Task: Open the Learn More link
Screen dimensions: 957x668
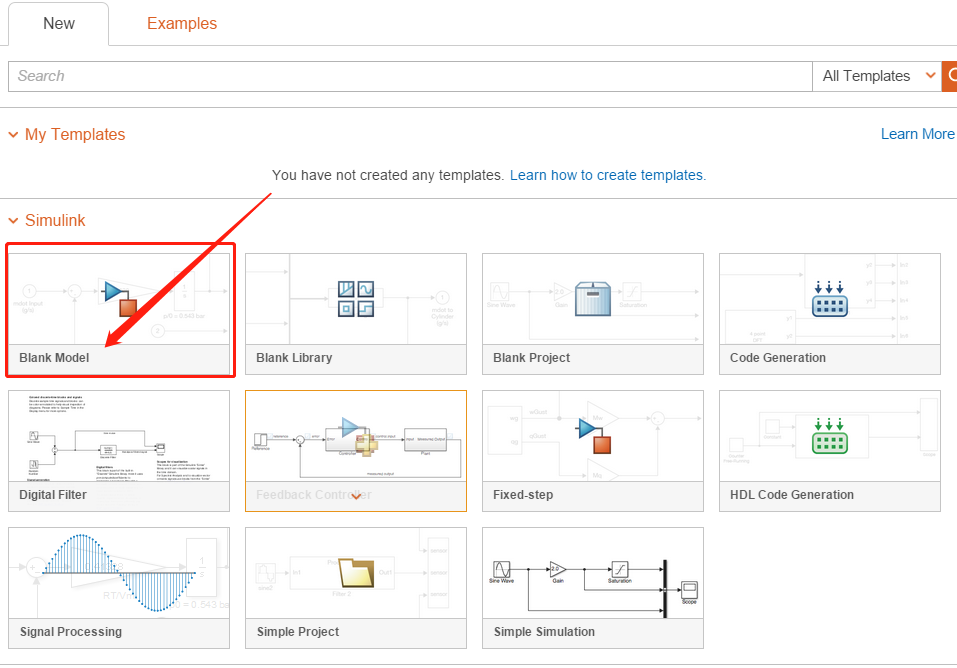Action: pos(917,134)
